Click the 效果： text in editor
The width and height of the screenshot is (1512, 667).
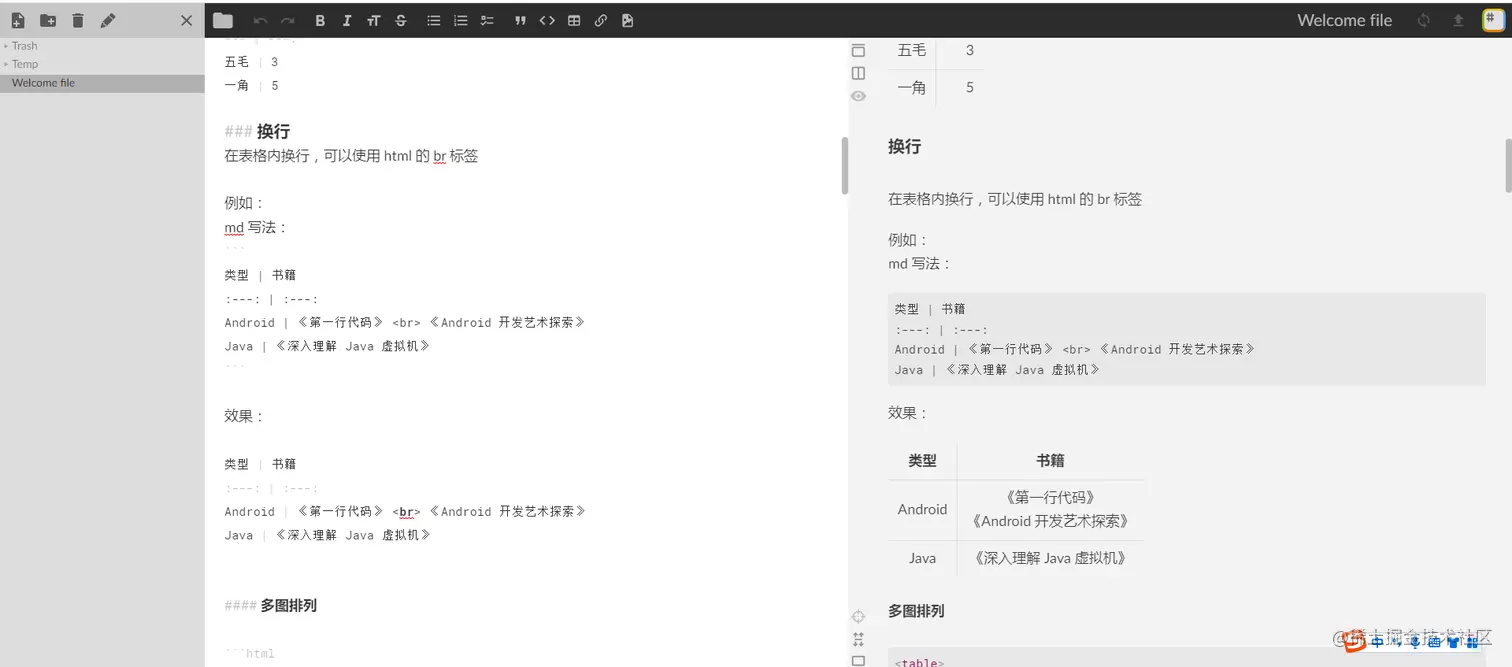tap(244, 416)
